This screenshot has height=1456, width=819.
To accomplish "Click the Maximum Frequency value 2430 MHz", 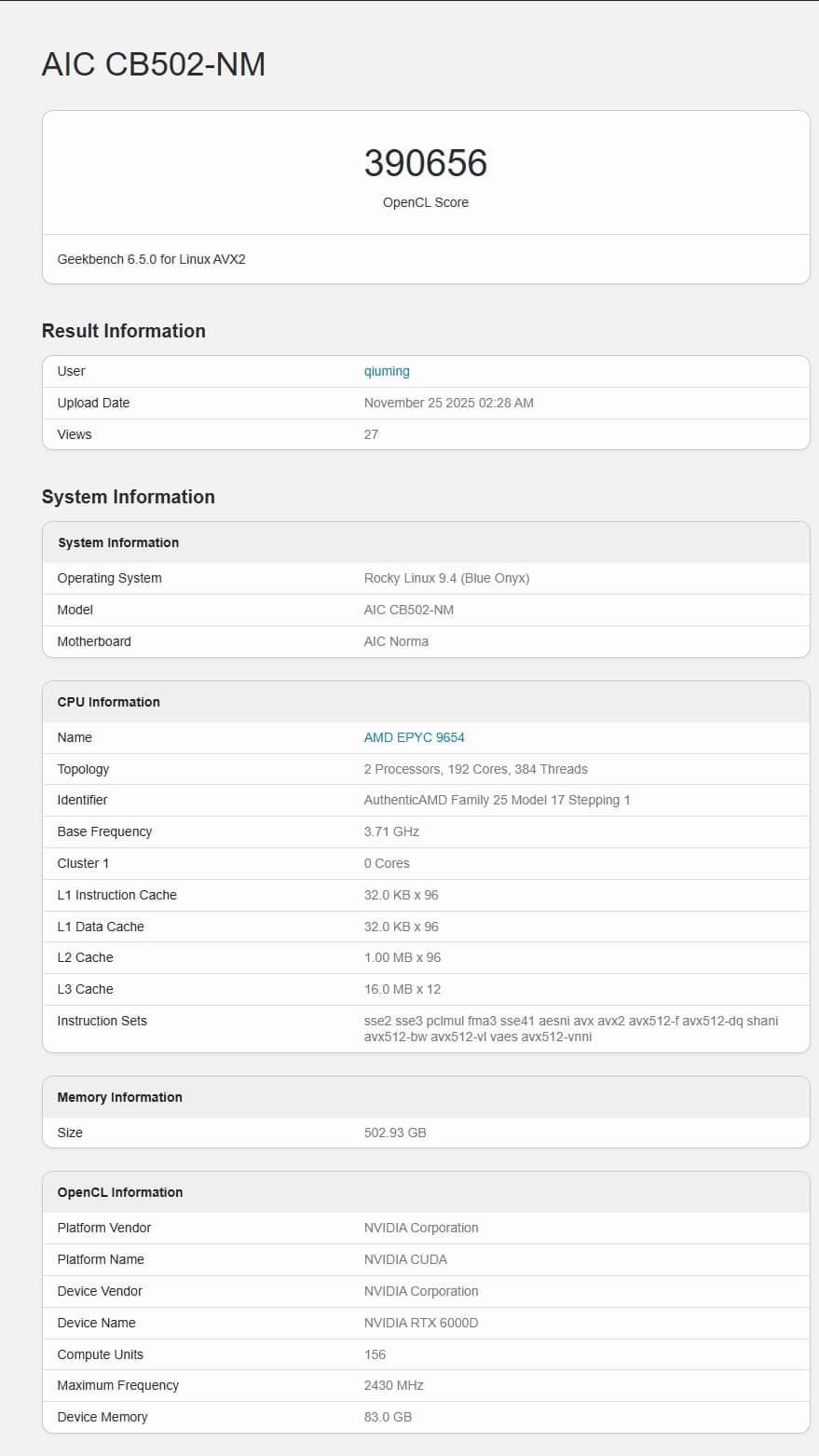I will tap(394, 1385).
